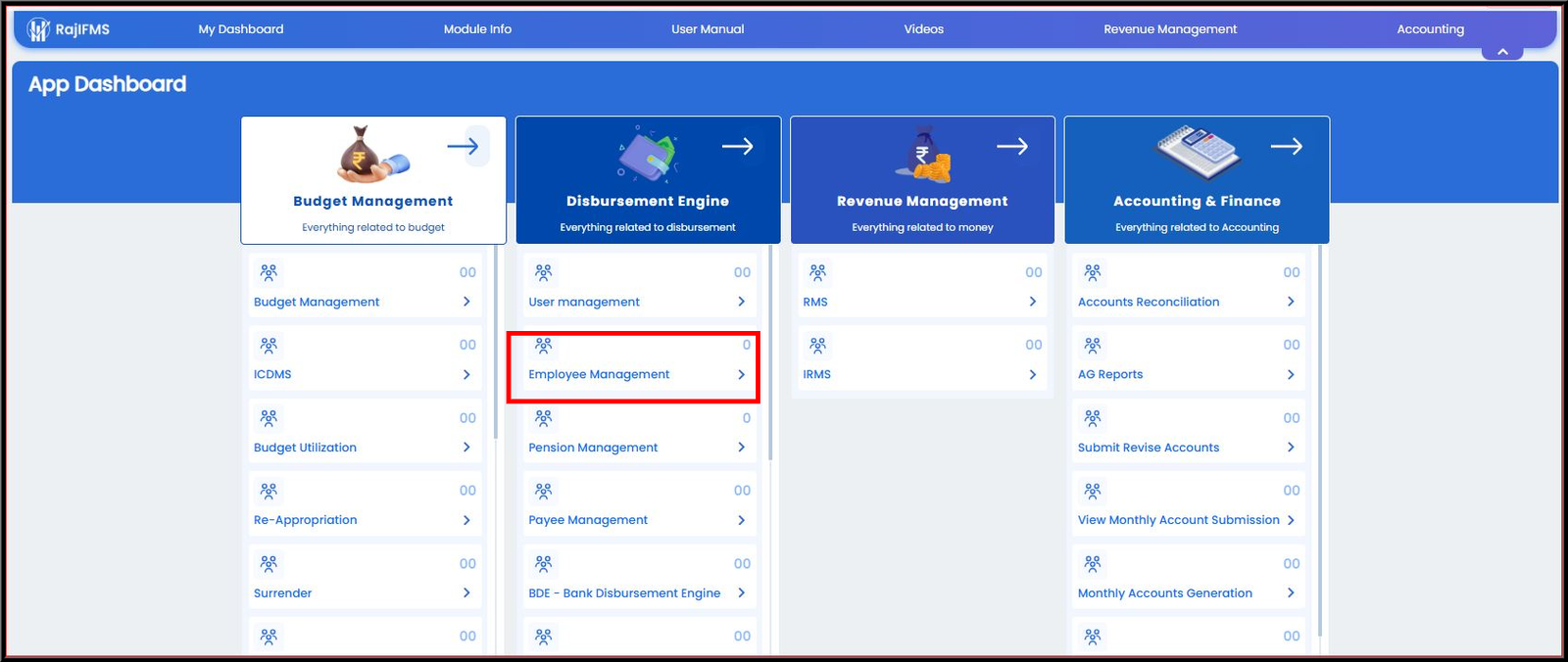Click people icon above Submit Revise Accounts
This screenshot has width=1568, height=662.
coord(1093,418)
